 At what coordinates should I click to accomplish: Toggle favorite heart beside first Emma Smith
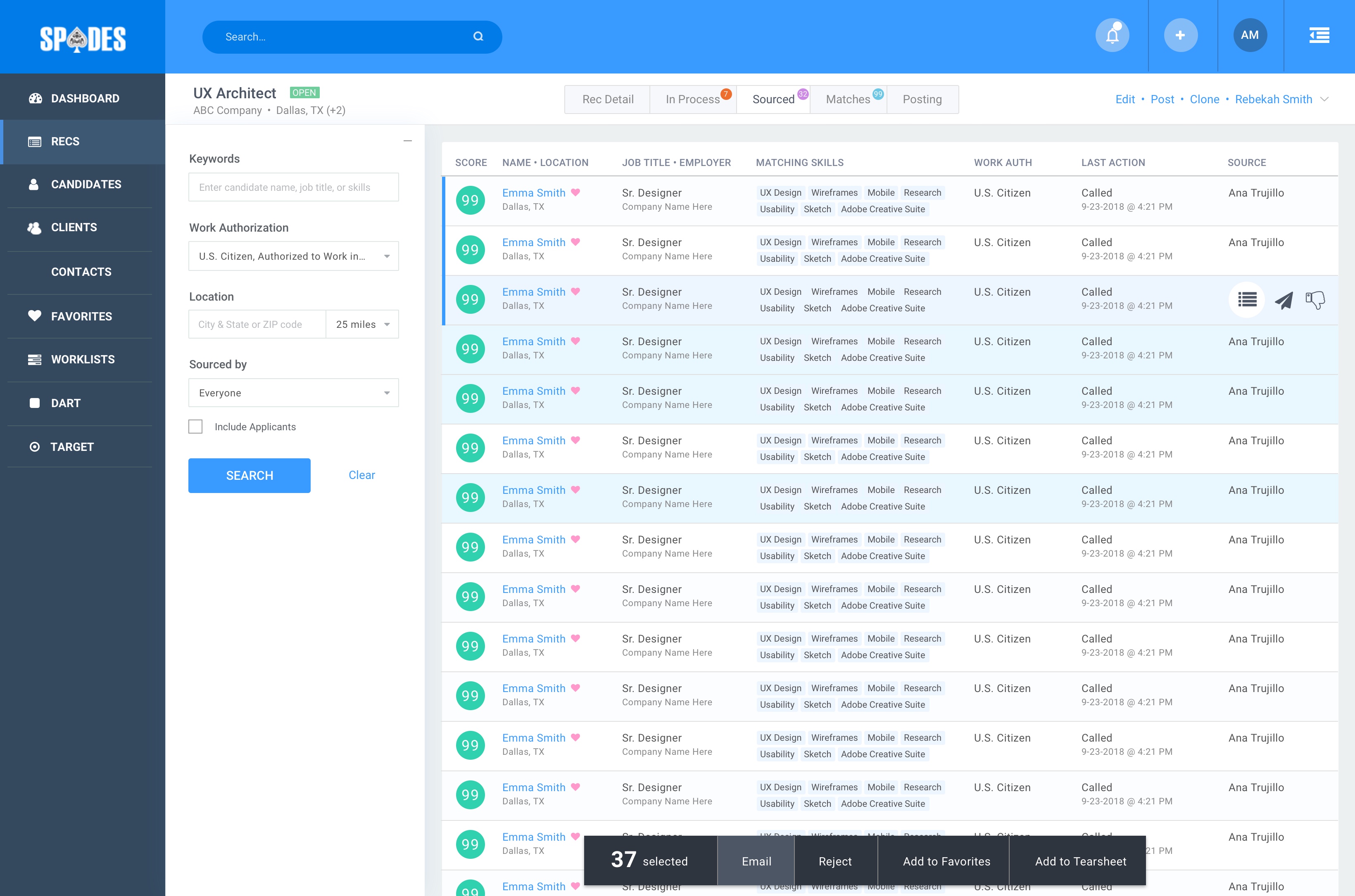576,192
